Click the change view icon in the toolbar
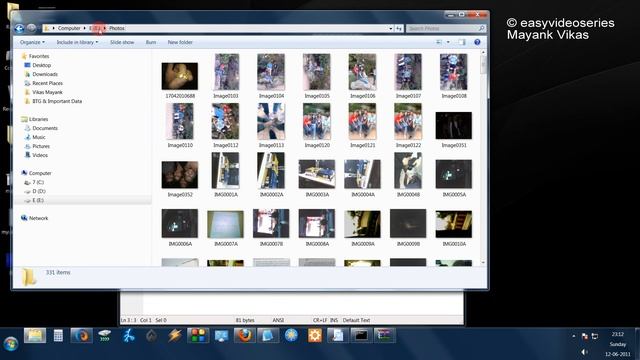 point(439,42)
